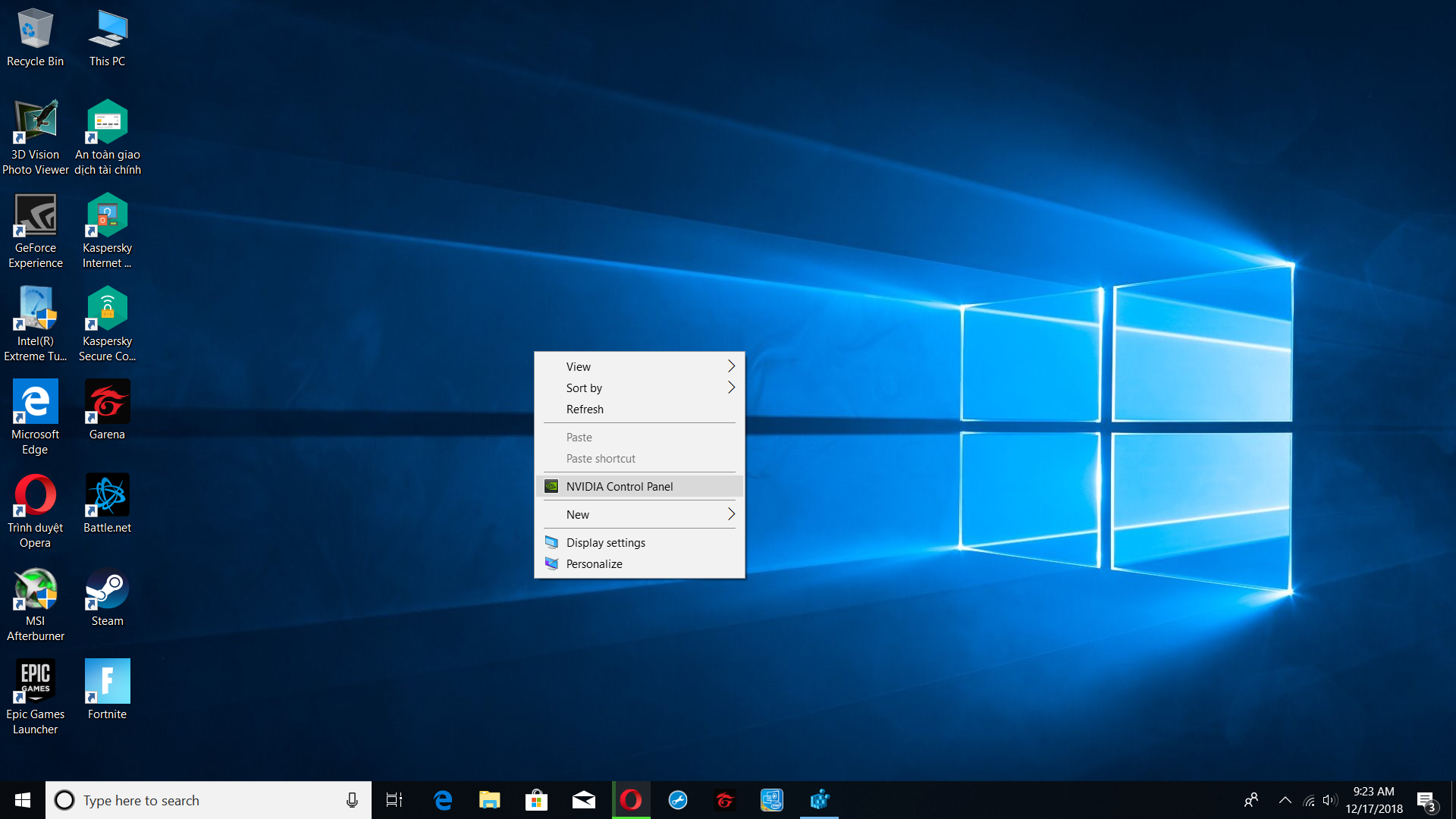
Task: Click the taskbar clock showing 9:23 AM
Action: coord(1374,800)
